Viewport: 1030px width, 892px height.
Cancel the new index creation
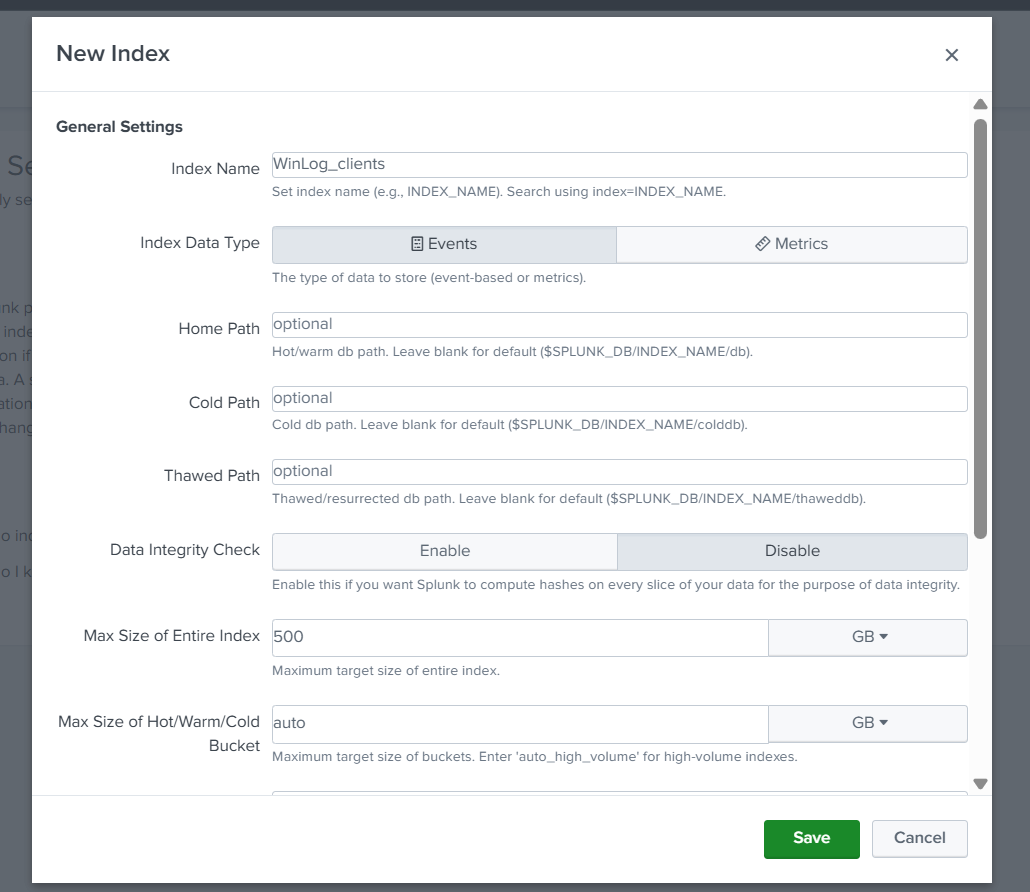coord(919,838)
